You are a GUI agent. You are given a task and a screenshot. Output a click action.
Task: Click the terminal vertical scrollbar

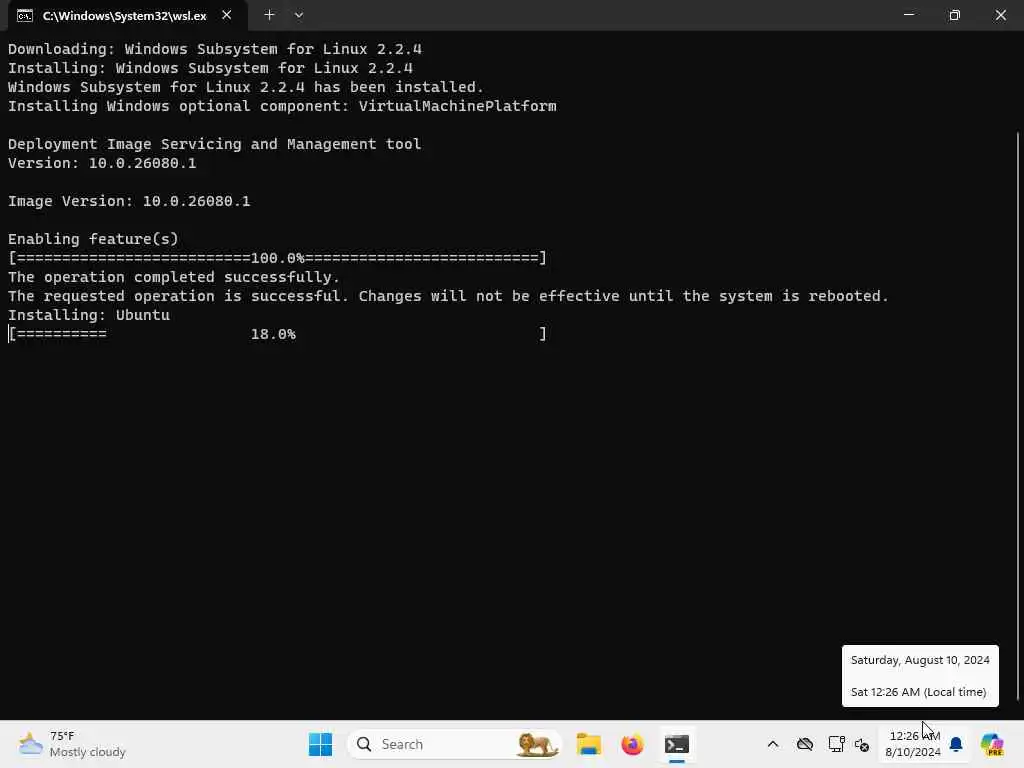click(x=1017, y=415)
